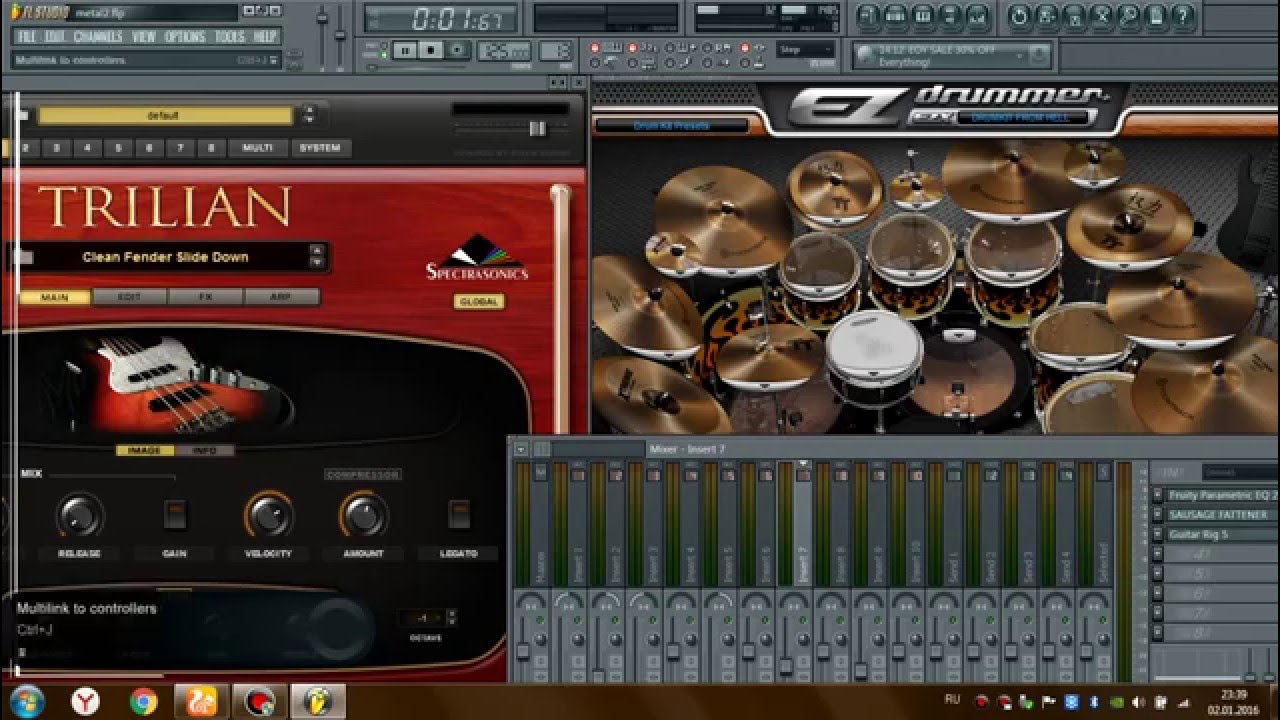Switch to Trilian FX tab
The height and width of the screenshot is (720, 1280).
[x=205, y=297]
